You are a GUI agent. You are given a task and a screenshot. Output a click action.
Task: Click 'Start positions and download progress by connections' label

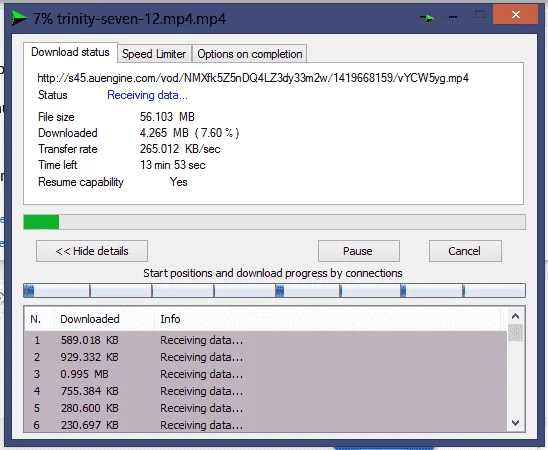point(273,273)
